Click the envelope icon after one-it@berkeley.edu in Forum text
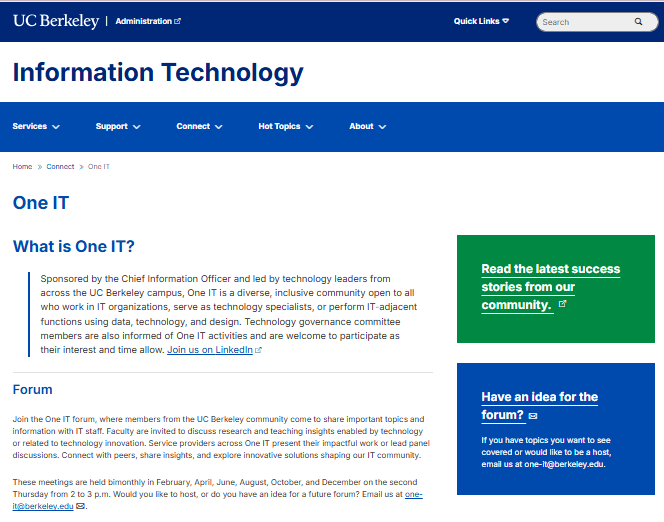664x522 pixels. 80,506
